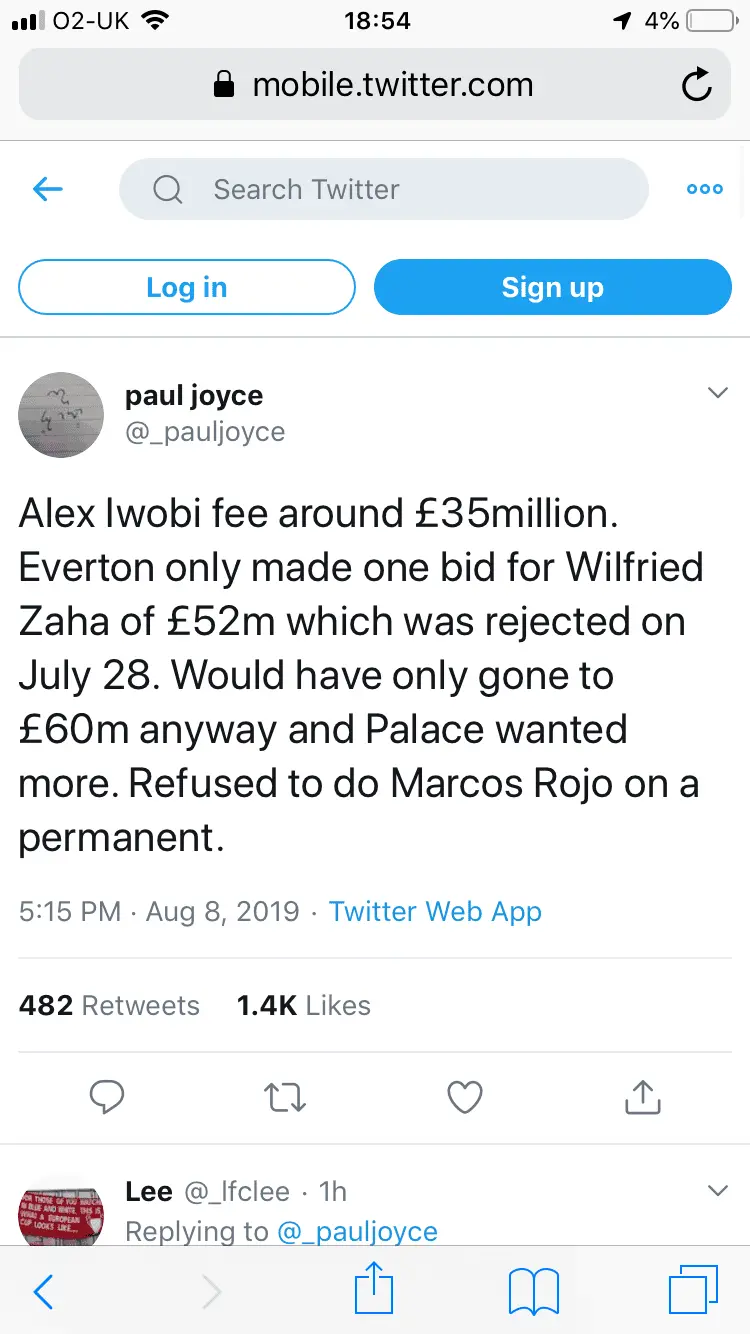Focus the Search Twitter field

[x=384, y=189]
